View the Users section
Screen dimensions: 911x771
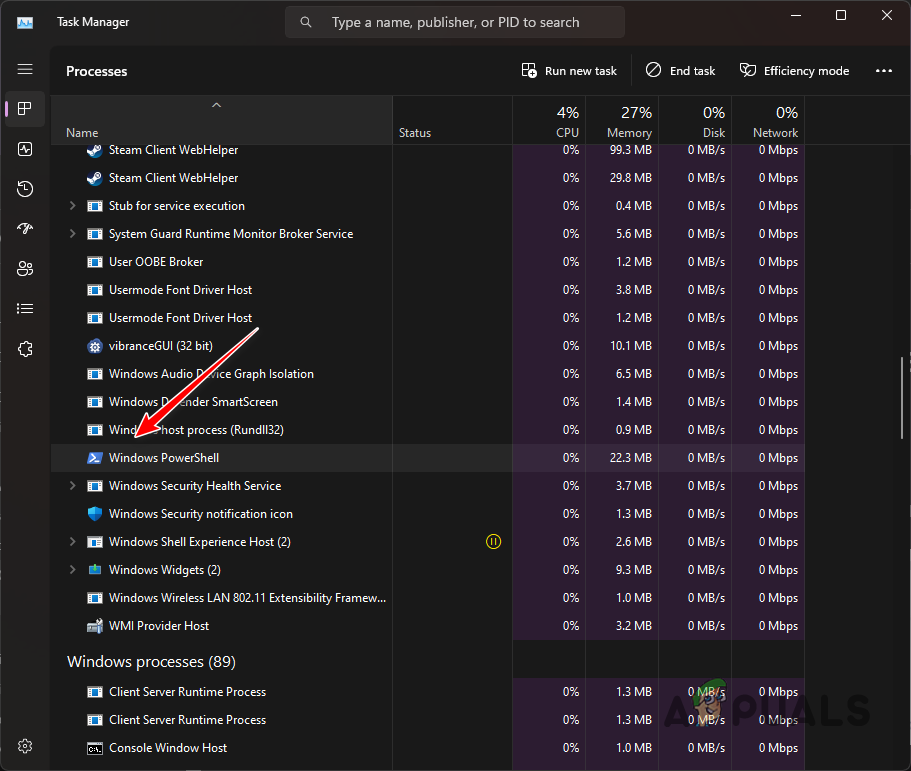click(x=25, y=268)
